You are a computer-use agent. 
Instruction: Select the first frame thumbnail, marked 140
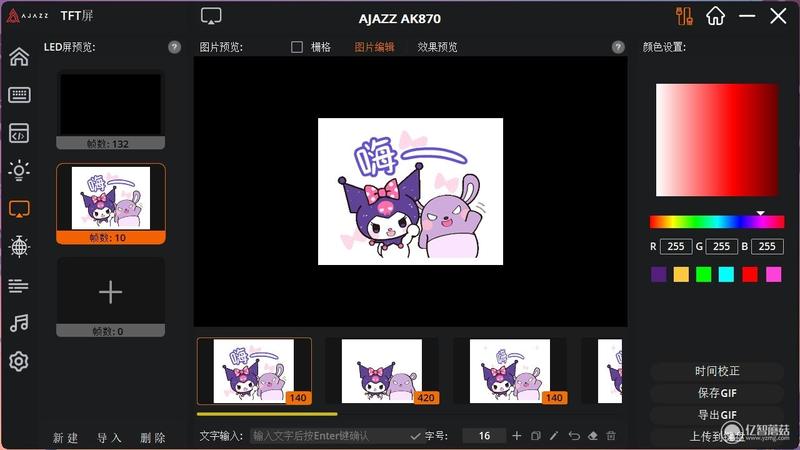254,371
